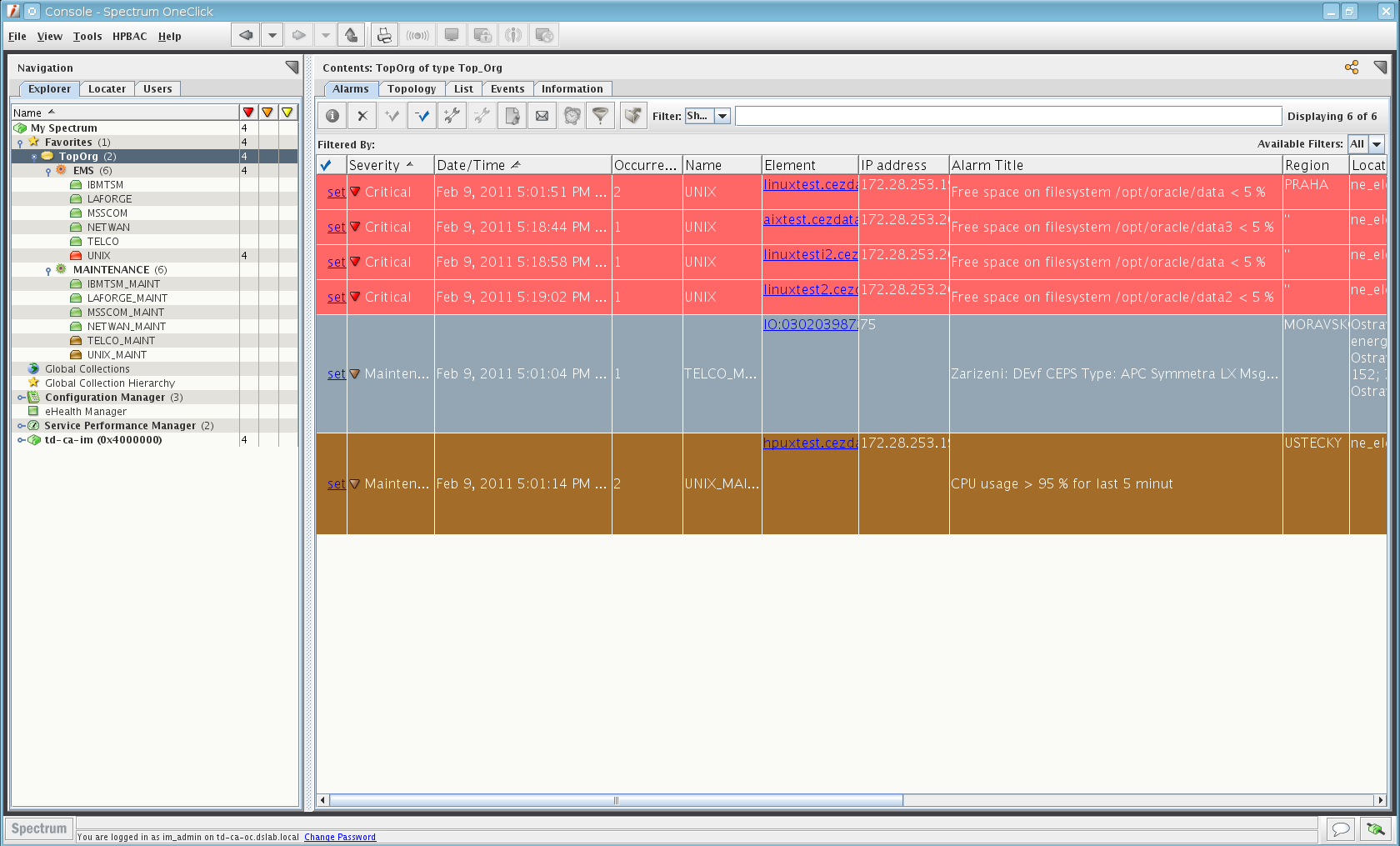Click the print icon in top toolbar
This screenshot has width=1400, height=846.
pyautogui.click(x=383, y=35)
